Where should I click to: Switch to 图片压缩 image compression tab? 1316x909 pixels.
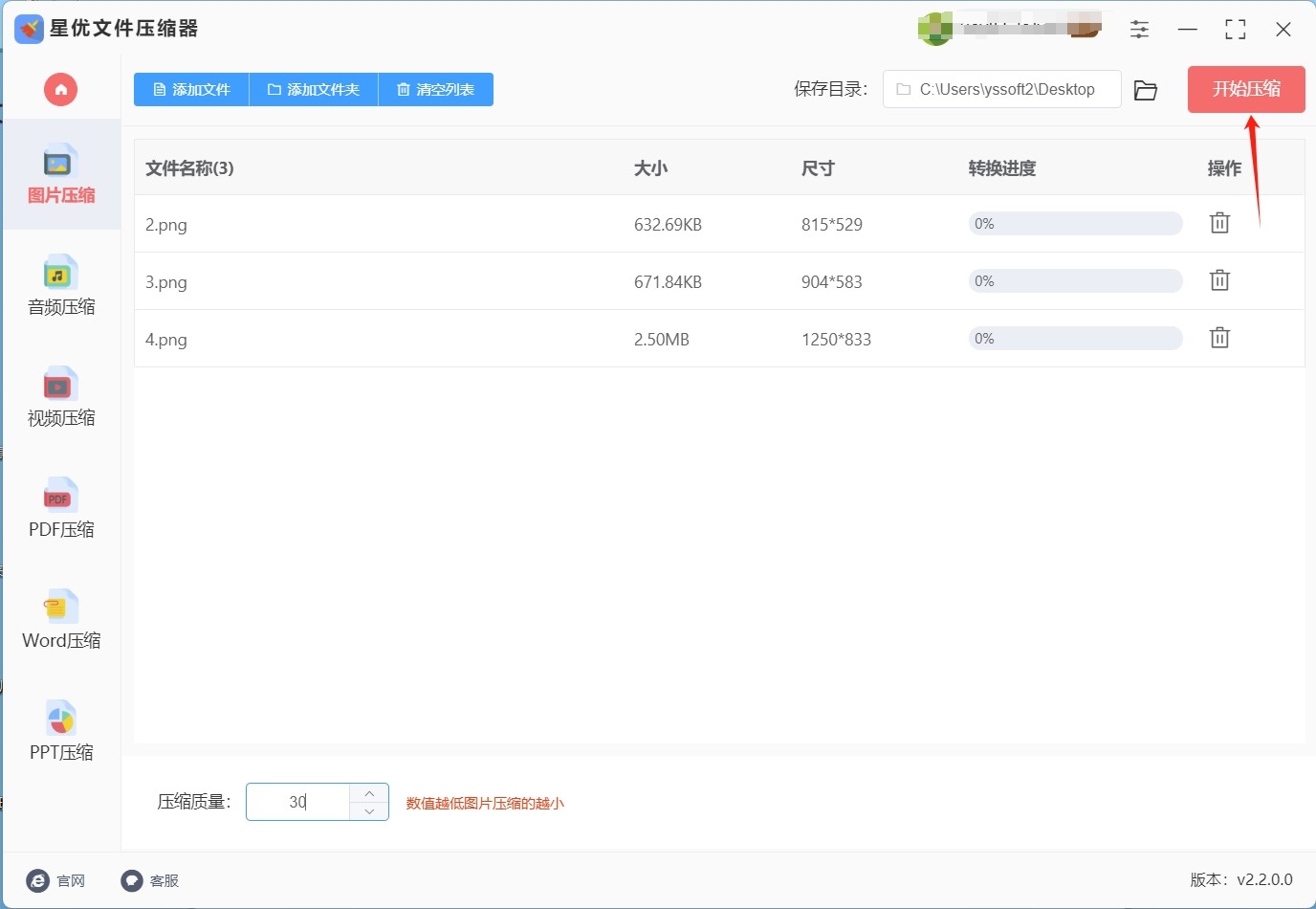tap(61, 175)
